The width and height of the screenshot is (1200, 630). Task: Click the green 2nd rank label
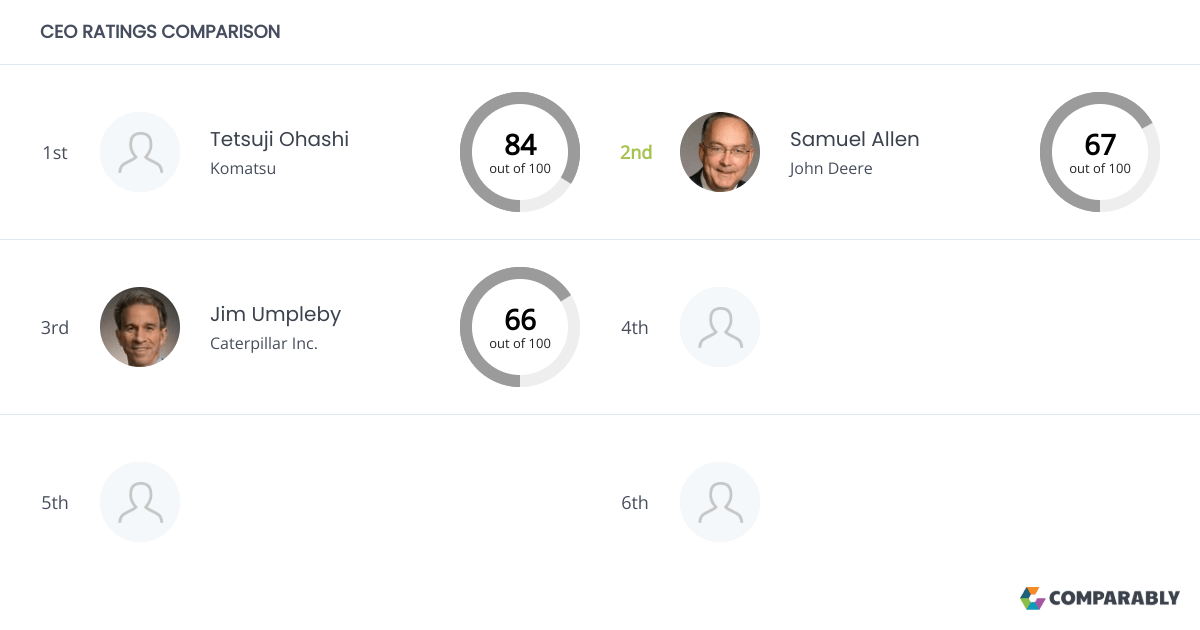(x=636, y=152)
